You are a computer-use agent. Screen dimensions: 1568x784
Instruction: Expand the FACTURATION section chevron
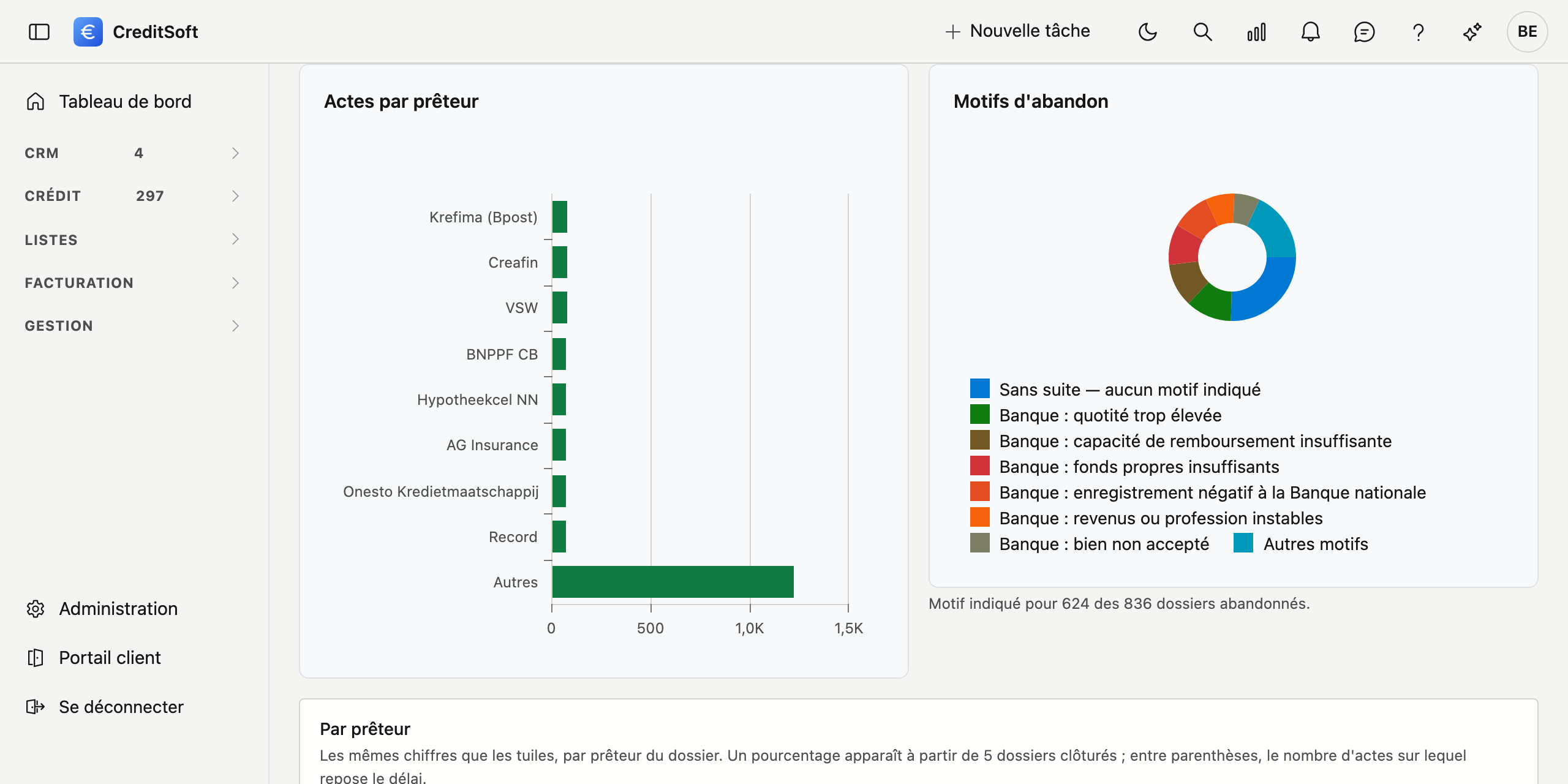point(235,283)
